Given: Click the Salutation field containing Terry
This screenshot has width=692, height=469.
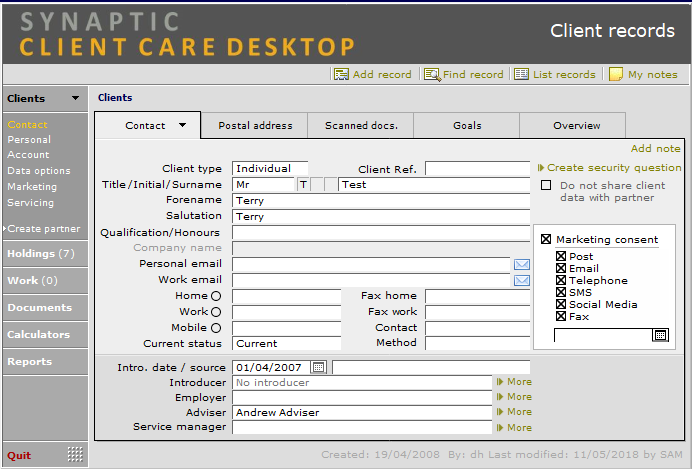Looking at the screenshot, I should click(x=381, y=216).
